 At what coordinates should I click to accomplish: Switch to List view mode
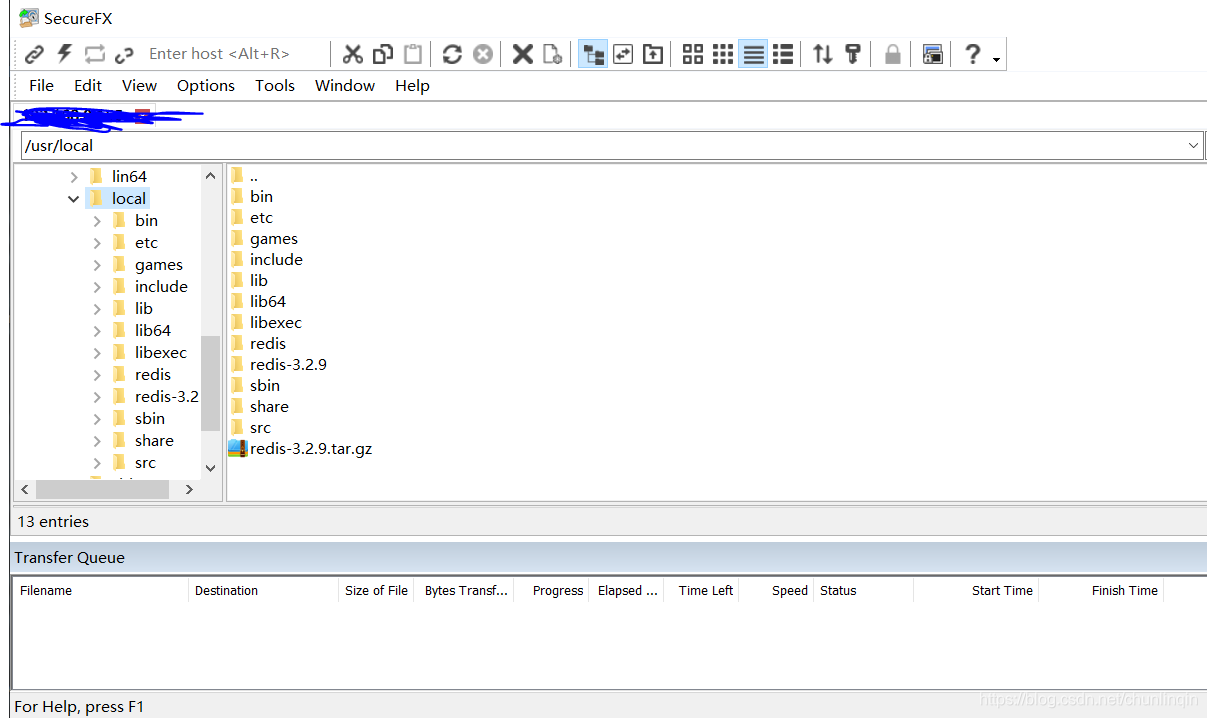point(753,54)
